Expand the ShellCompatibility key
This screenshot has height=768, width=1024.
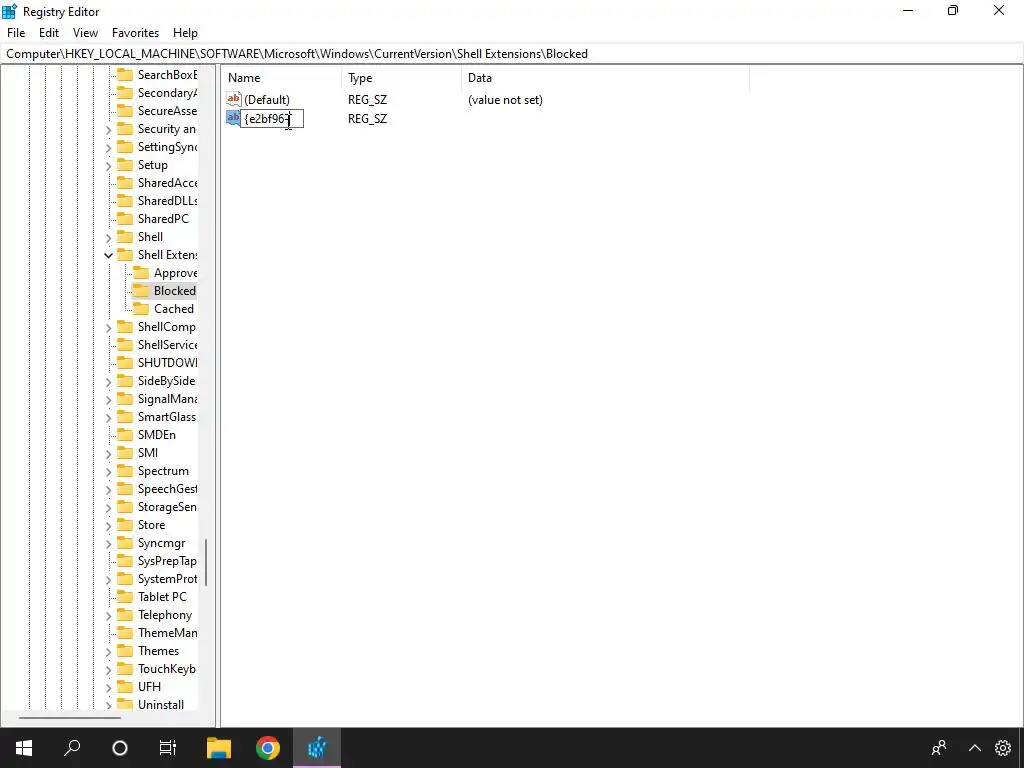coord(108,327)
